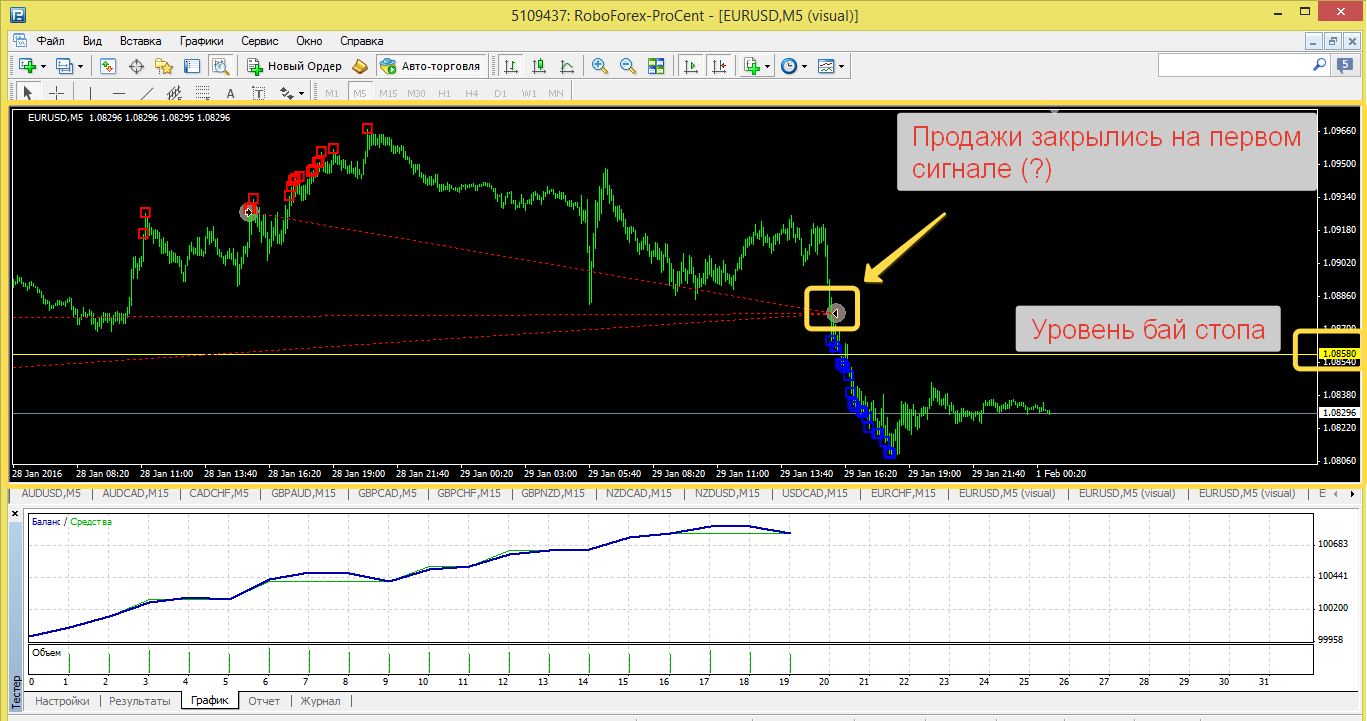Toggle Авто-торговля on or off

point(430,66)
